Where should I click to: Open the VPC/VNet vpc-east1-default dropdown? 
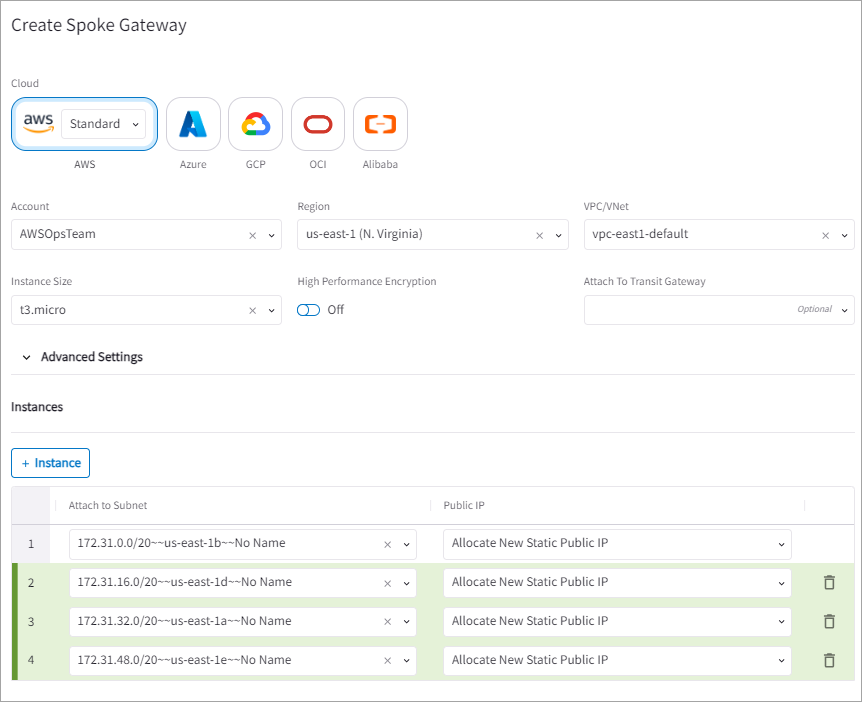(843, 235)
